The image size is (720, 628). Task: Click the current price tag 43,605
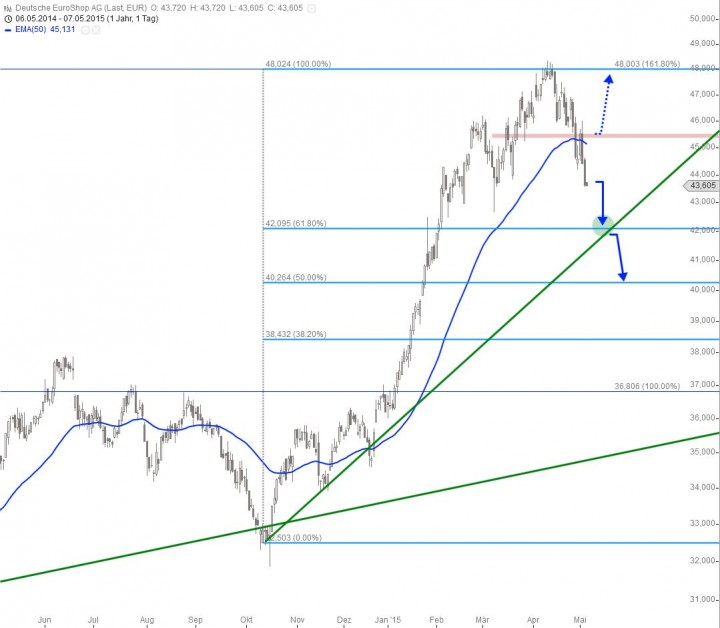(701, 186)
